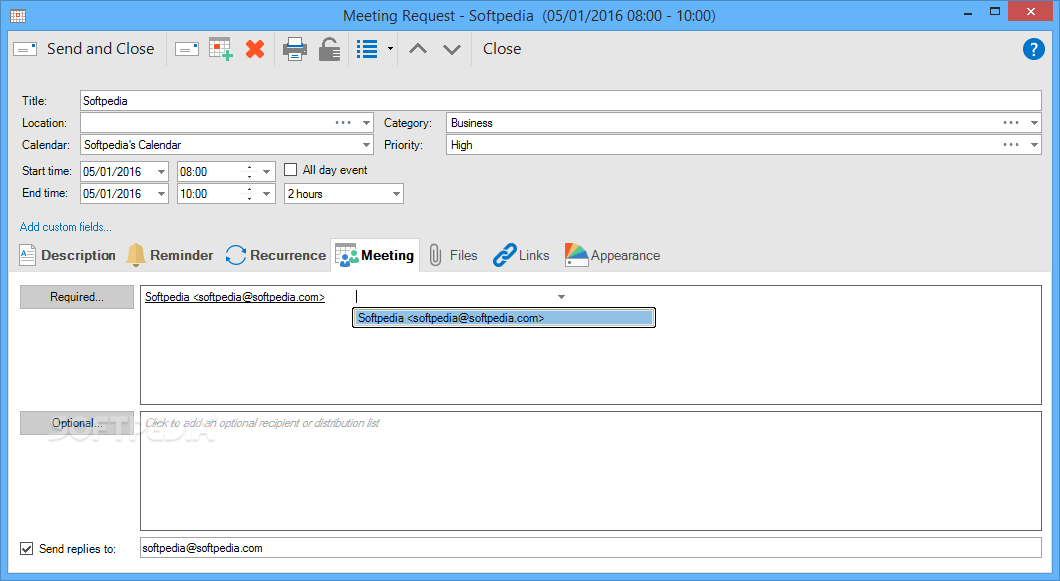1060x581 pixels.
Task: Click the app icon in title bar
Action: 18,16
